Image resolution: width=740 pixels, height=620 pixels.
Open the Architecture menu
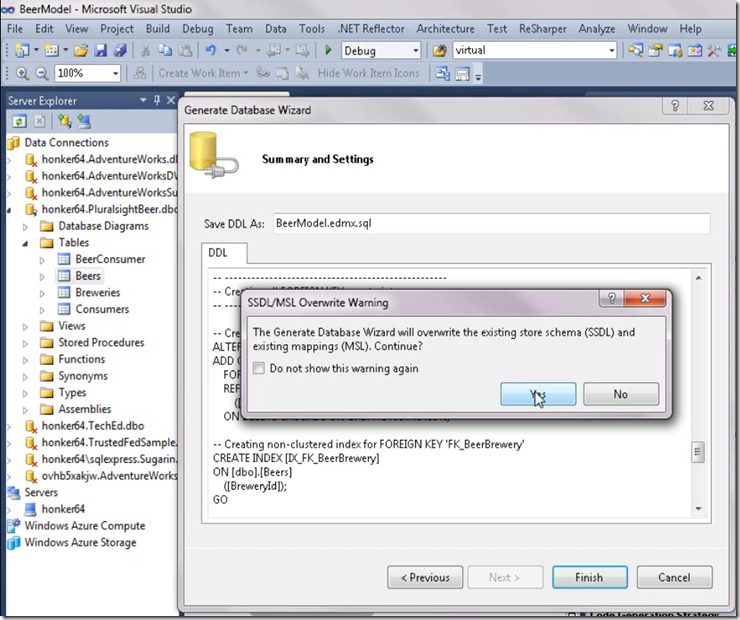[445, 29]
